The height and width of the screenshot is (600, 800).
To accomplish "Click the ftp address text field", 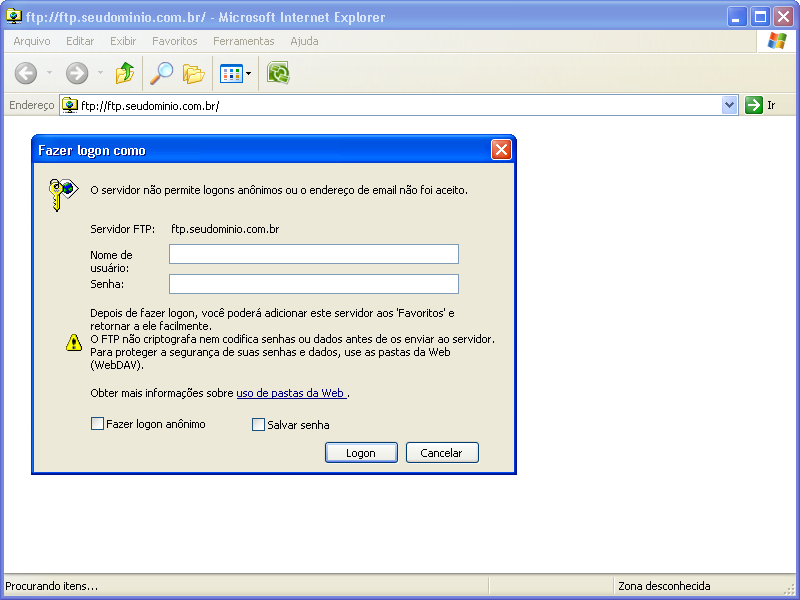I will click(398, 105).
